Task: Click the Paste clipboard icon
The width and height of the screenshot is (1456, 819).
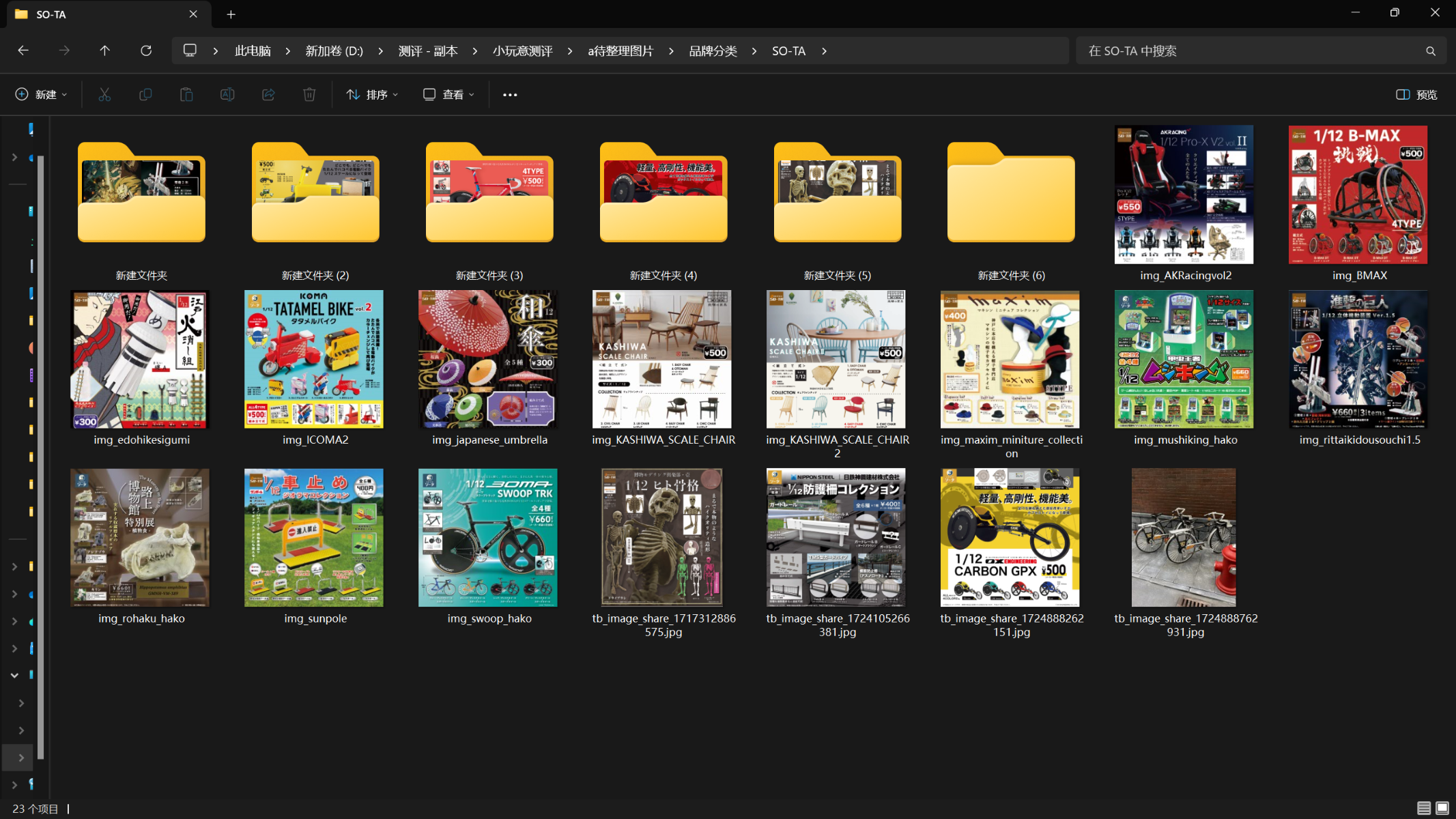Action: pyautogui.click(x=186, y=95)
